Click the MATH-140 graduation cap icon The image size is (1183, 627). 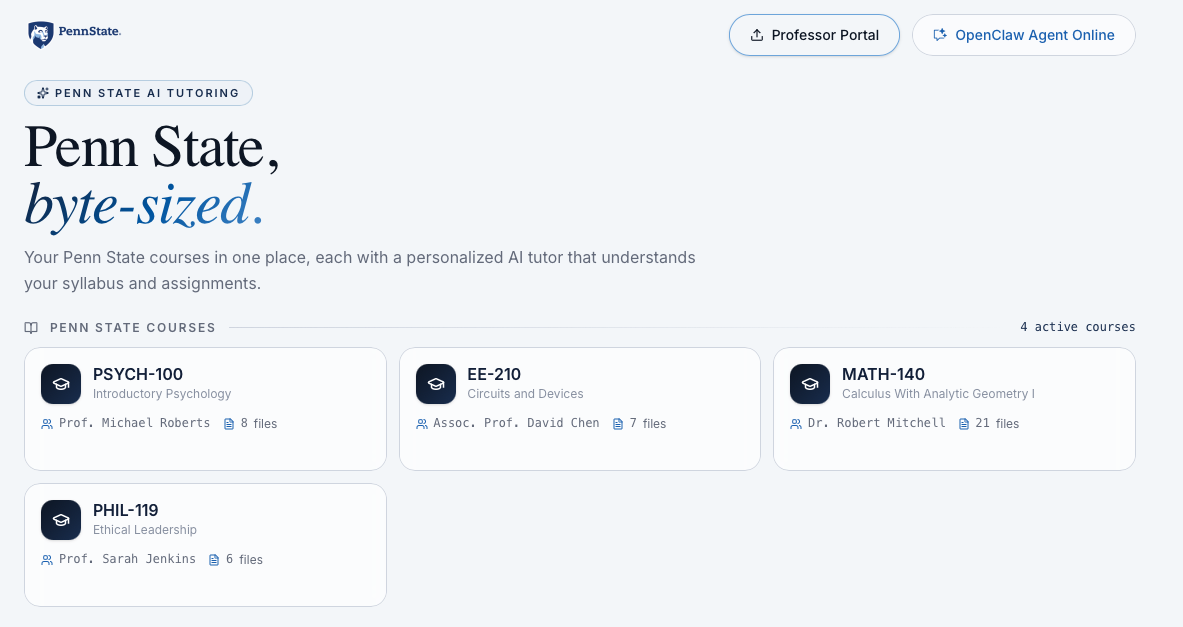click(x=810, y=384)
